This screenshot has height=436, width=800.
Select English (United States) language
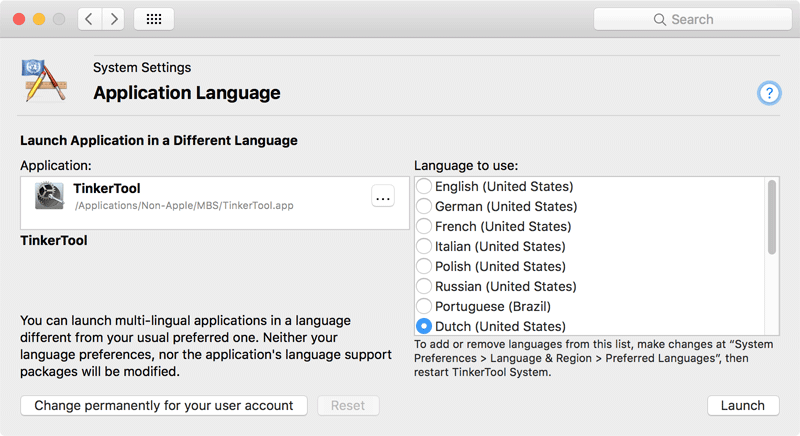[424, 186]
